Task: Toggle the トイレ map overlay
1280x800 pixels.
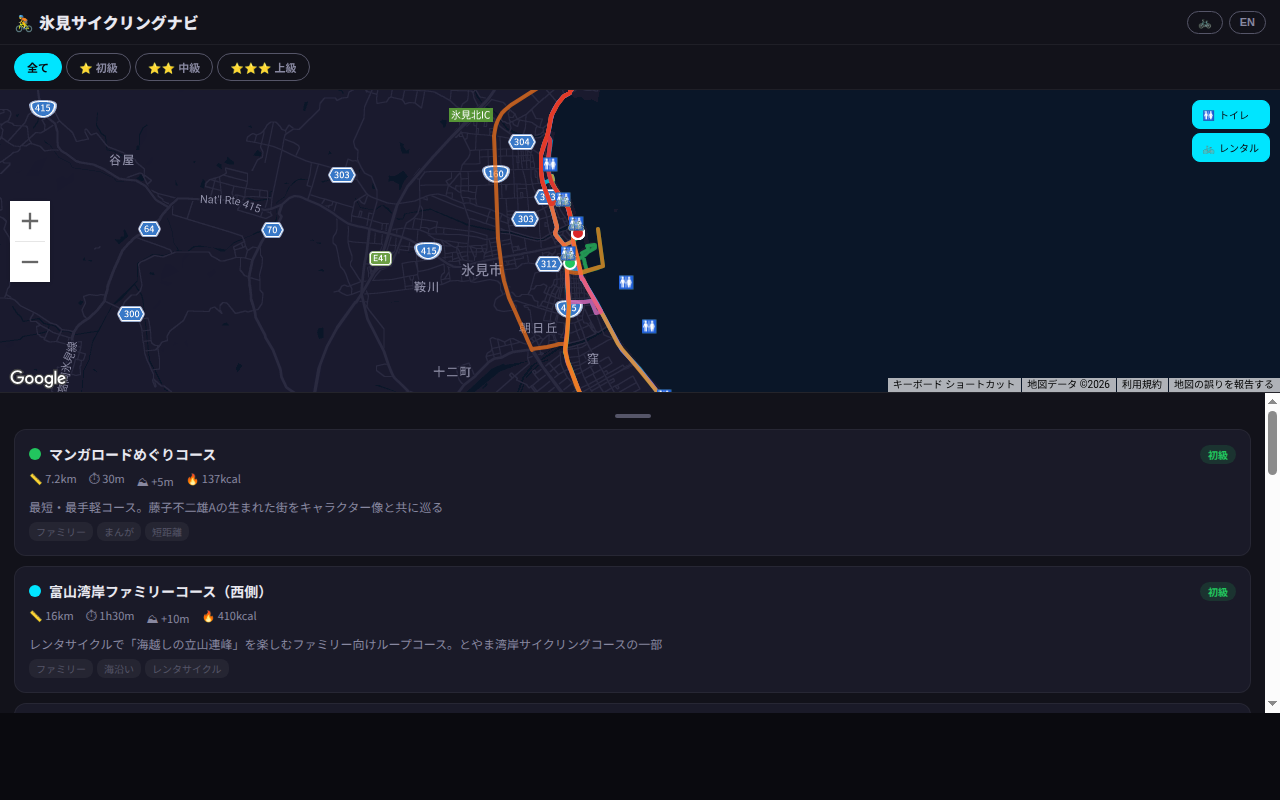Action: coord(1230,114)
